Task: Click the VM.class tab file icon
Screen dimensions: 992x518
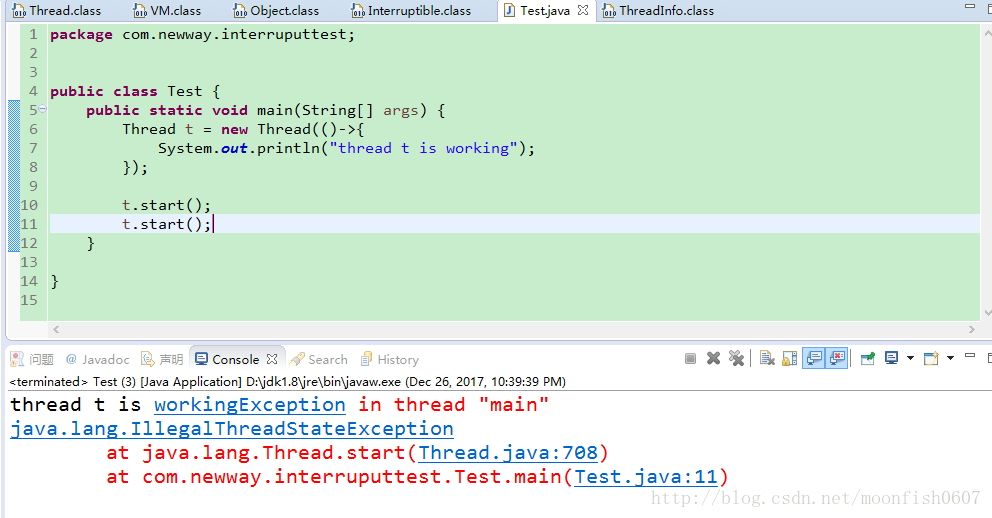Action: tap(140, 11)
